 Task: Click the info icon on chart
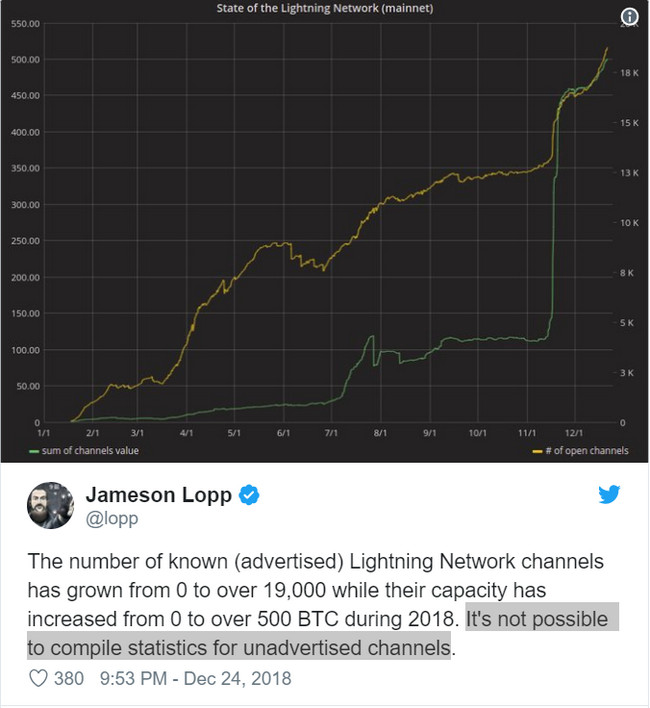pyautogui.click(x=629, y=17)
